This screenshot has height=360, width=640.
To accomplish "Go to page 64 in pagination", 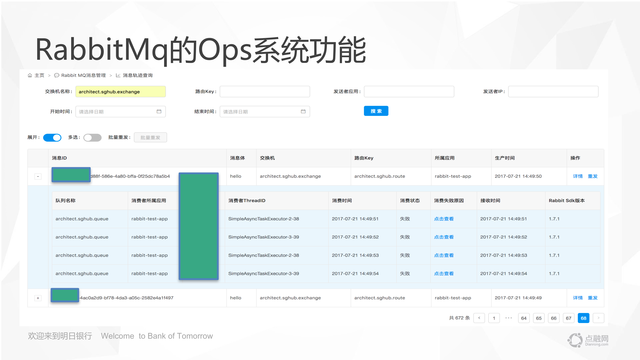I will pos(524,318).
